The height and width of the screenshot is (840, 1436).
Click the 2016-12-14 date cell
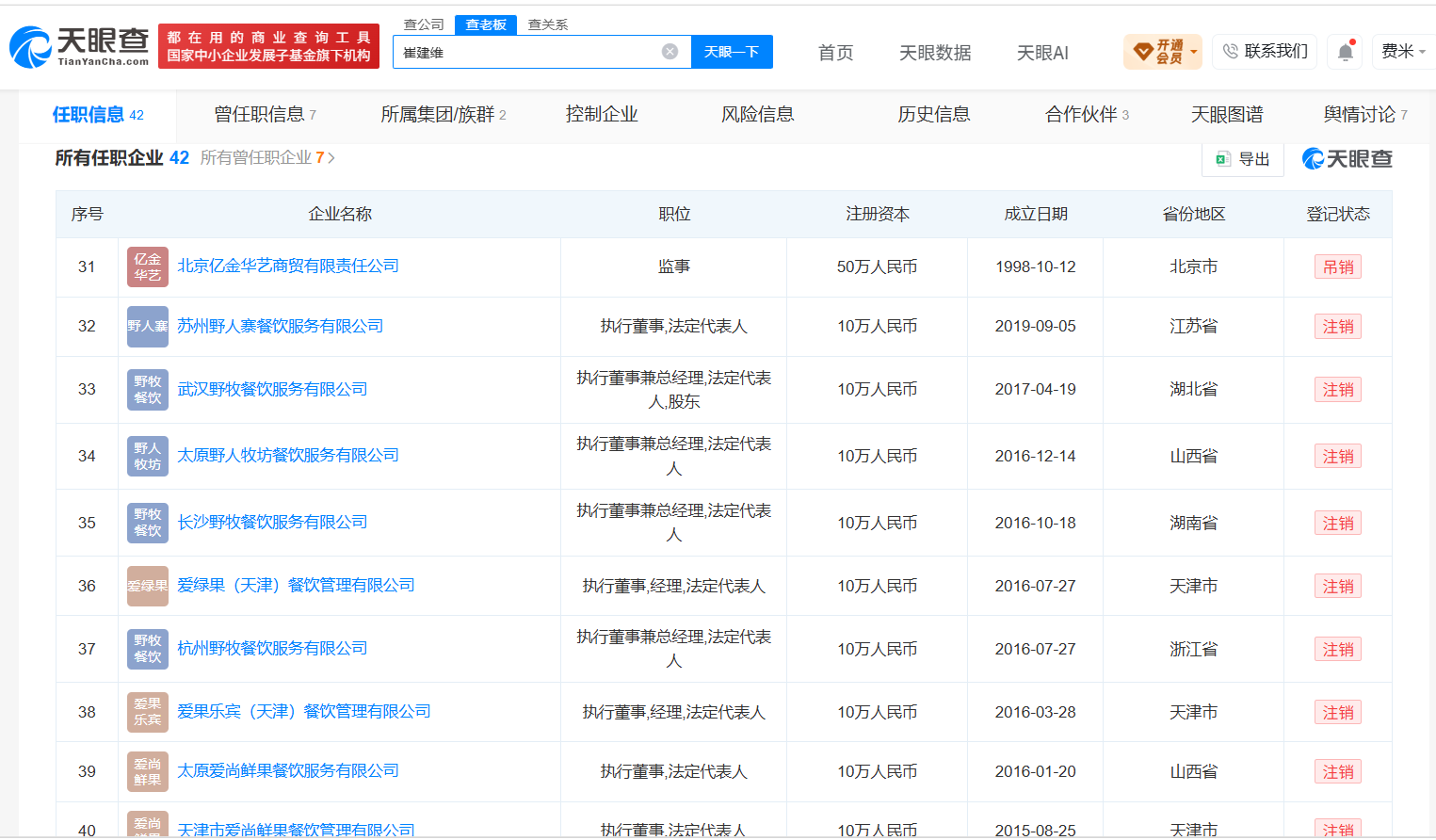[x=1036, y=457]
